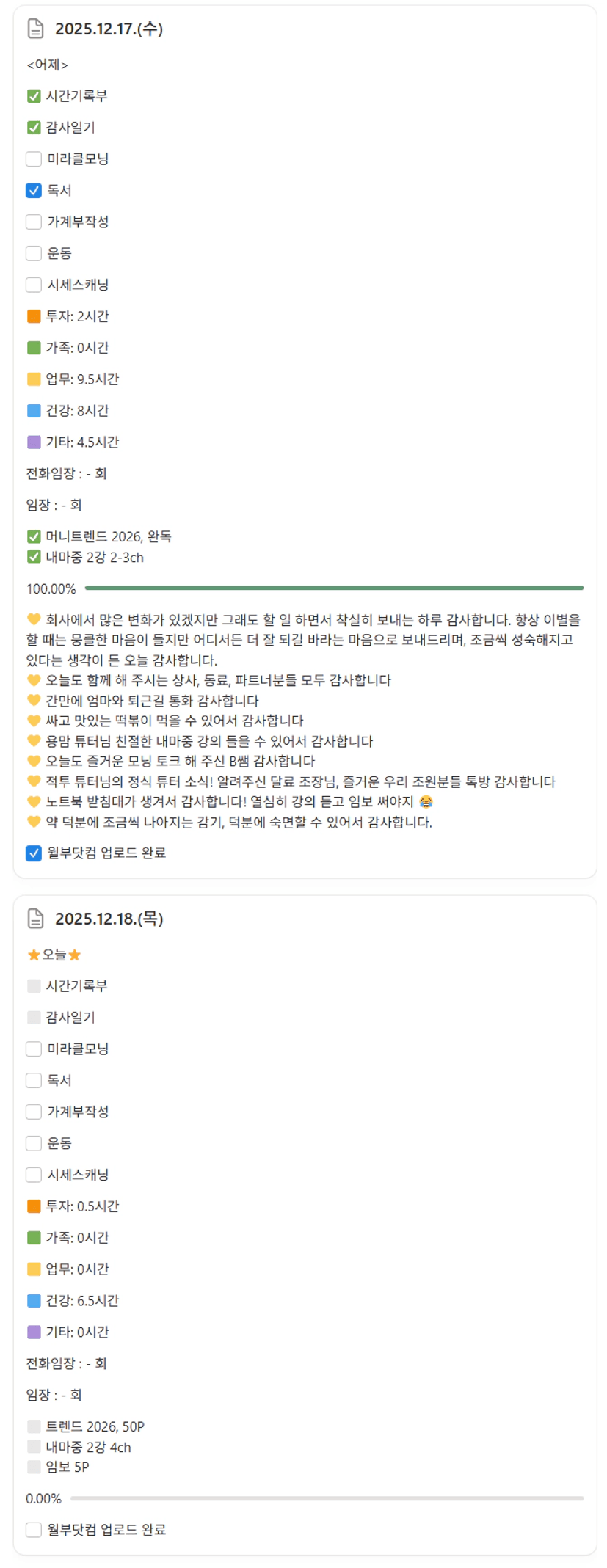Click the purple square next to 기타: 4.5시간
The width and height of the screenshot is (607, 1568).
coord(34,442)
